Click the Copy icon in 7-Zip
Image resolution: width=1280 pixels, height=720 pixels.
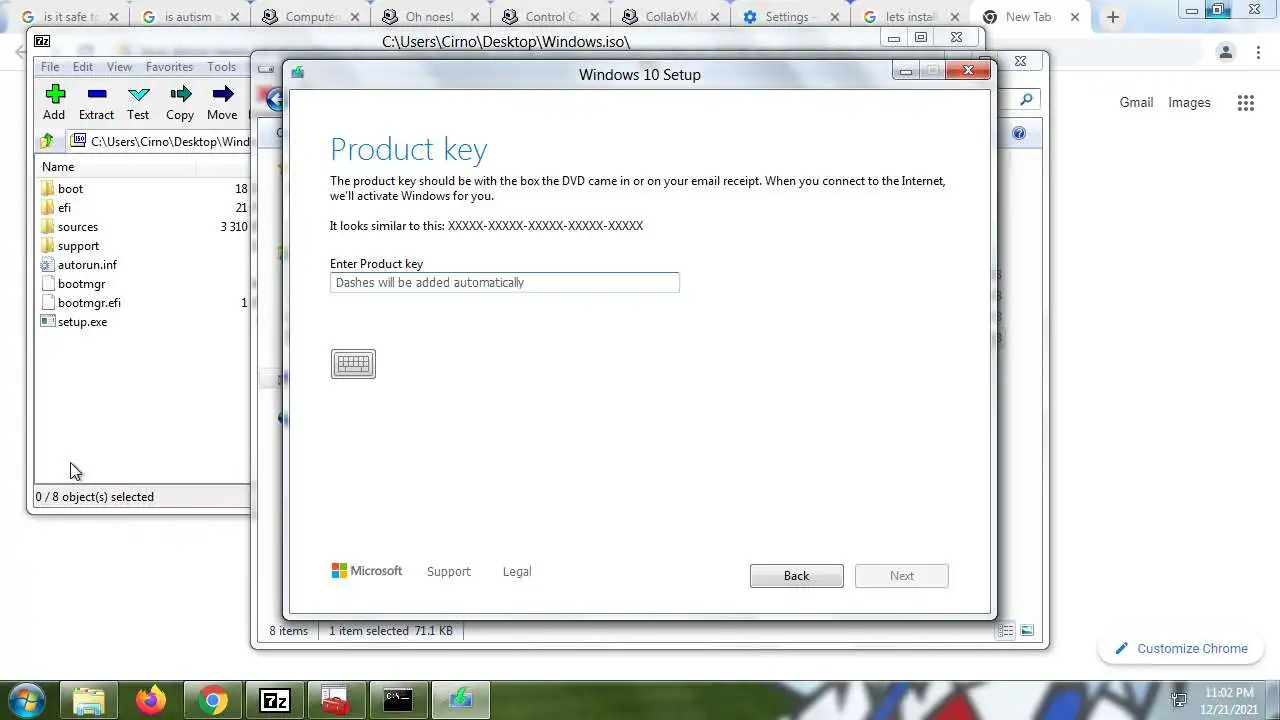point(181,94)
